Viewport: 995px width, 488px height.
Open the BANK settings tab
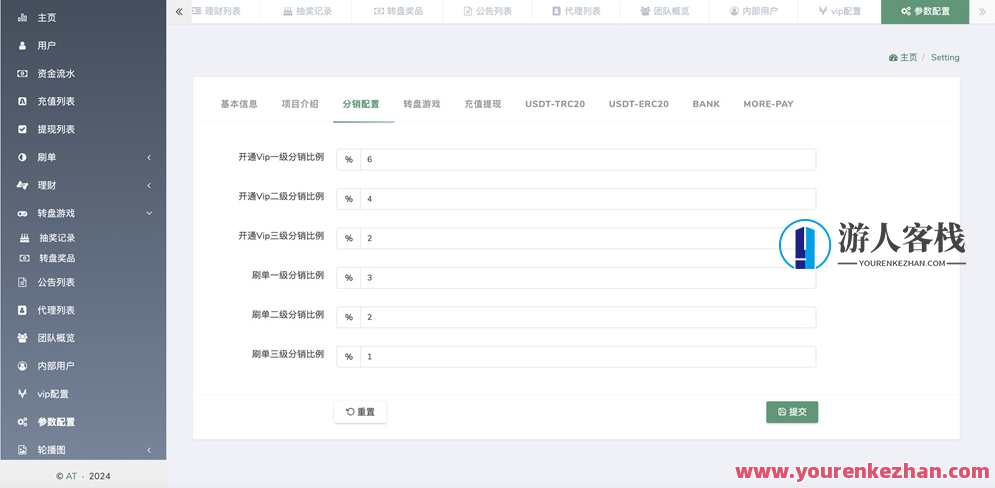706,104
